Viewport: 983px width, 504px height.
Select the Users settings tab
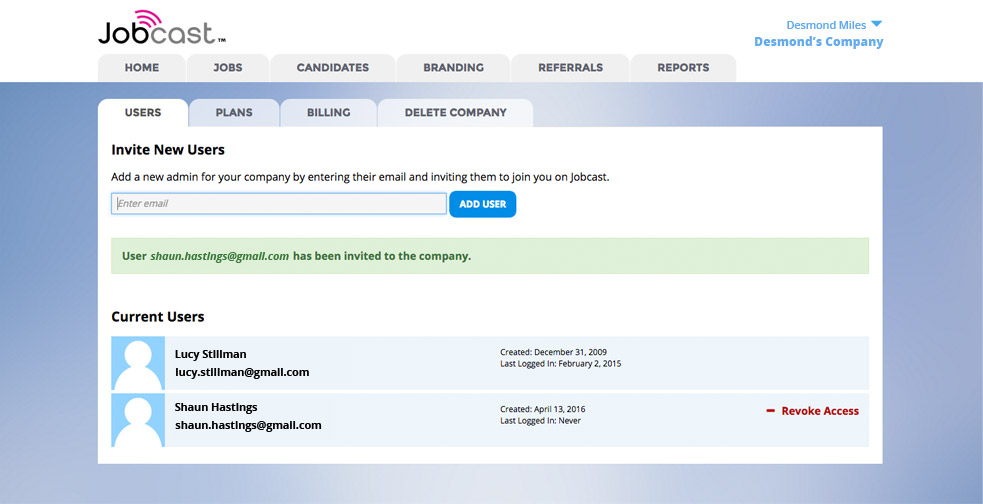tap(143, 113)
